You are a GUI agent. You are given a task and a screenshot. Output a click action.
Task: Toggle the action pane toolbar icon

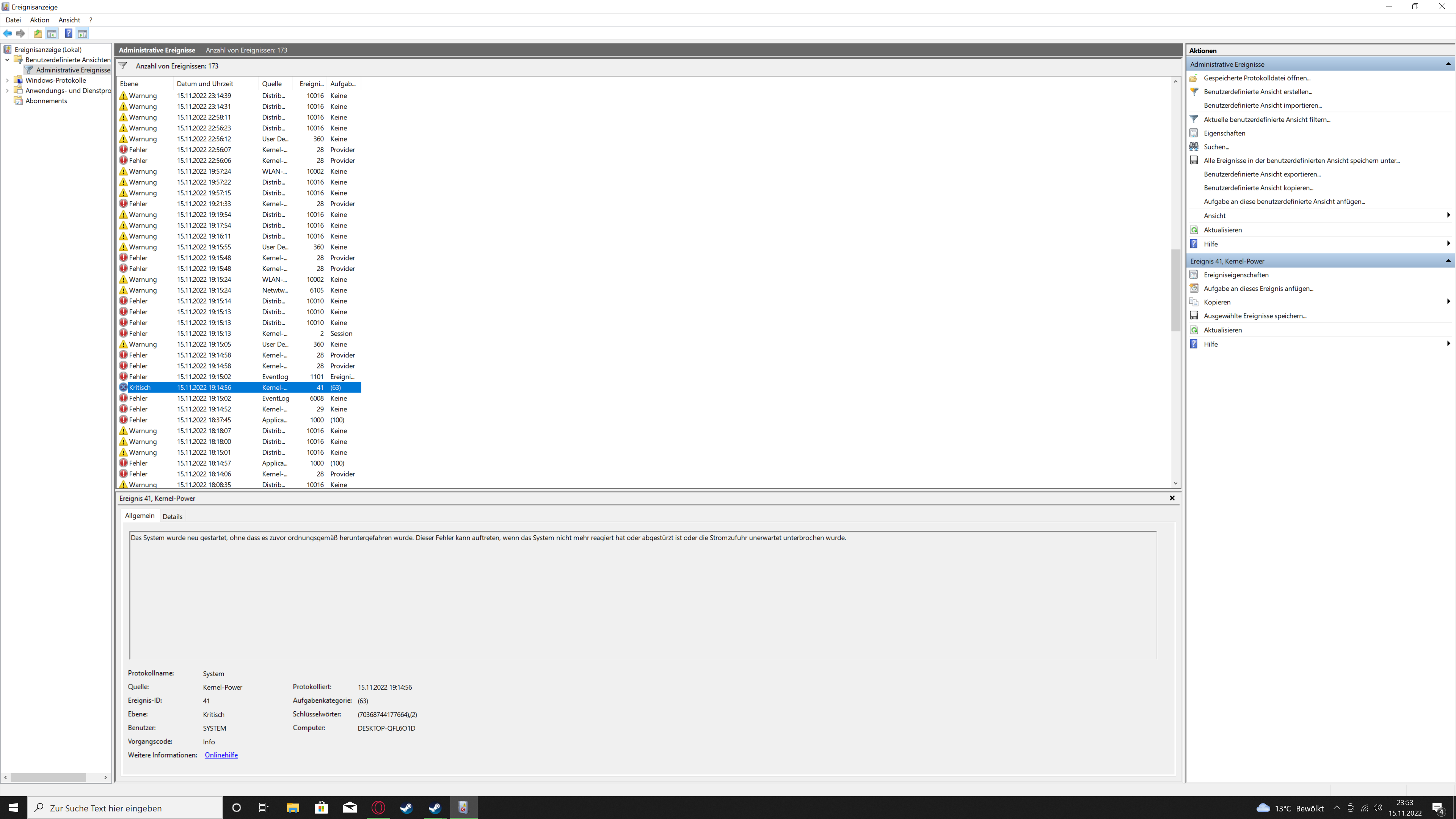click(x=83, y=33)
